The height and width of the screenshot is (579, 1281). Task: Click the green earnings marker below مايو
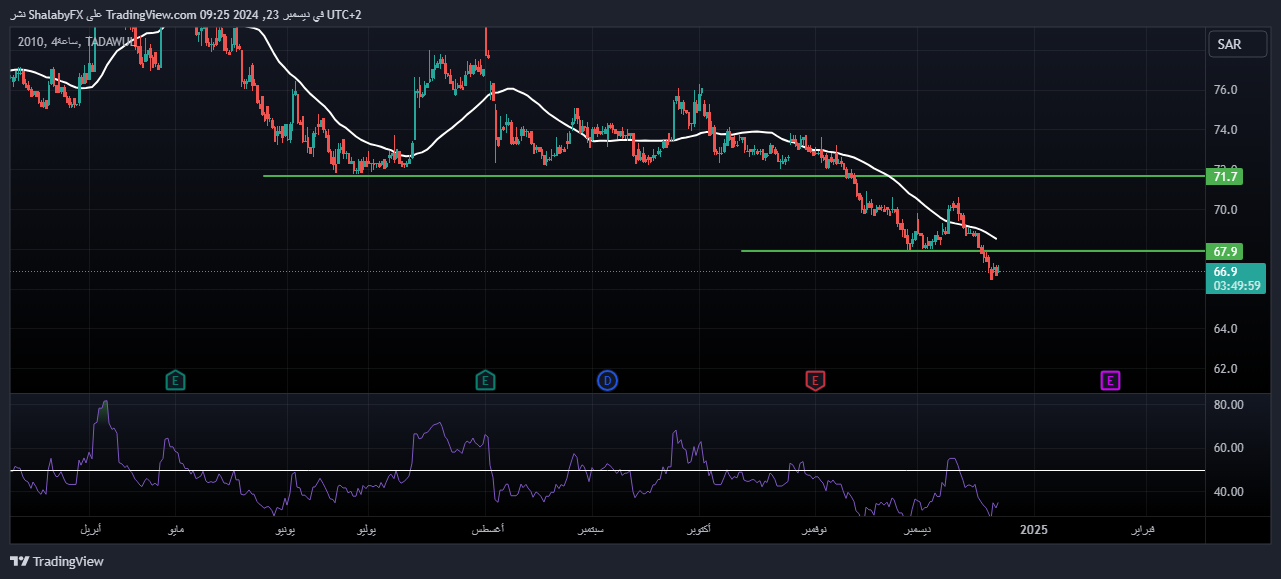coord(175,381)
